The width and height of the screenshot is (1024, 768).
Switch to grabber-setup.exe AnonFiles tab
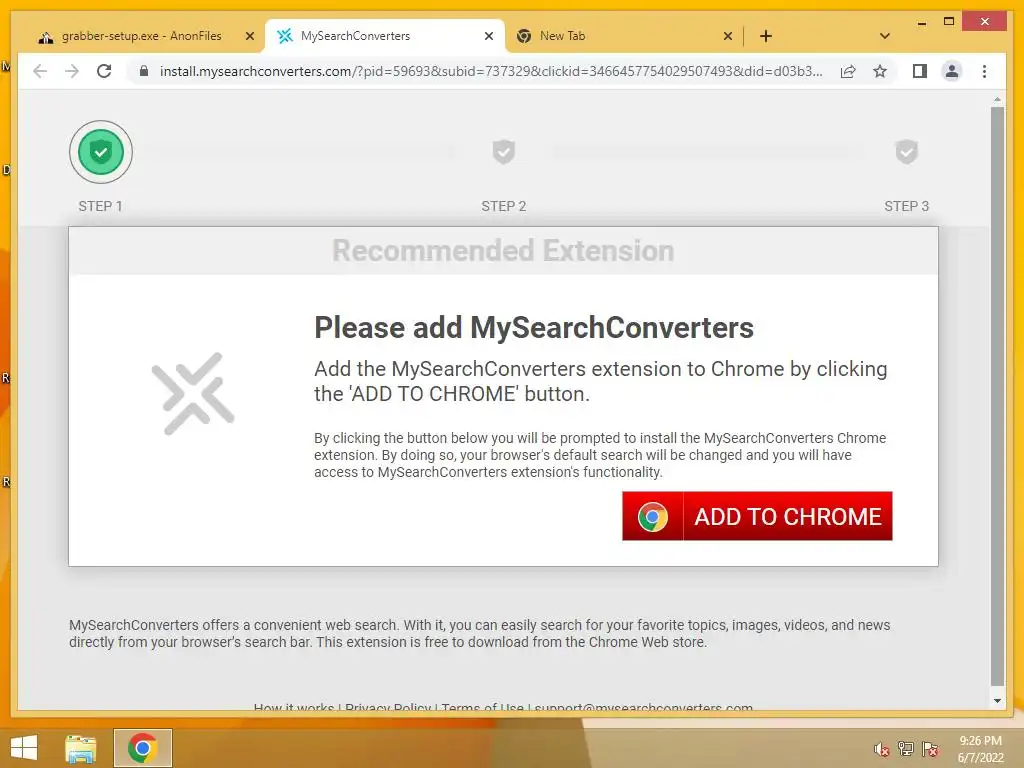pyautogui.click(x=141, y=36)
